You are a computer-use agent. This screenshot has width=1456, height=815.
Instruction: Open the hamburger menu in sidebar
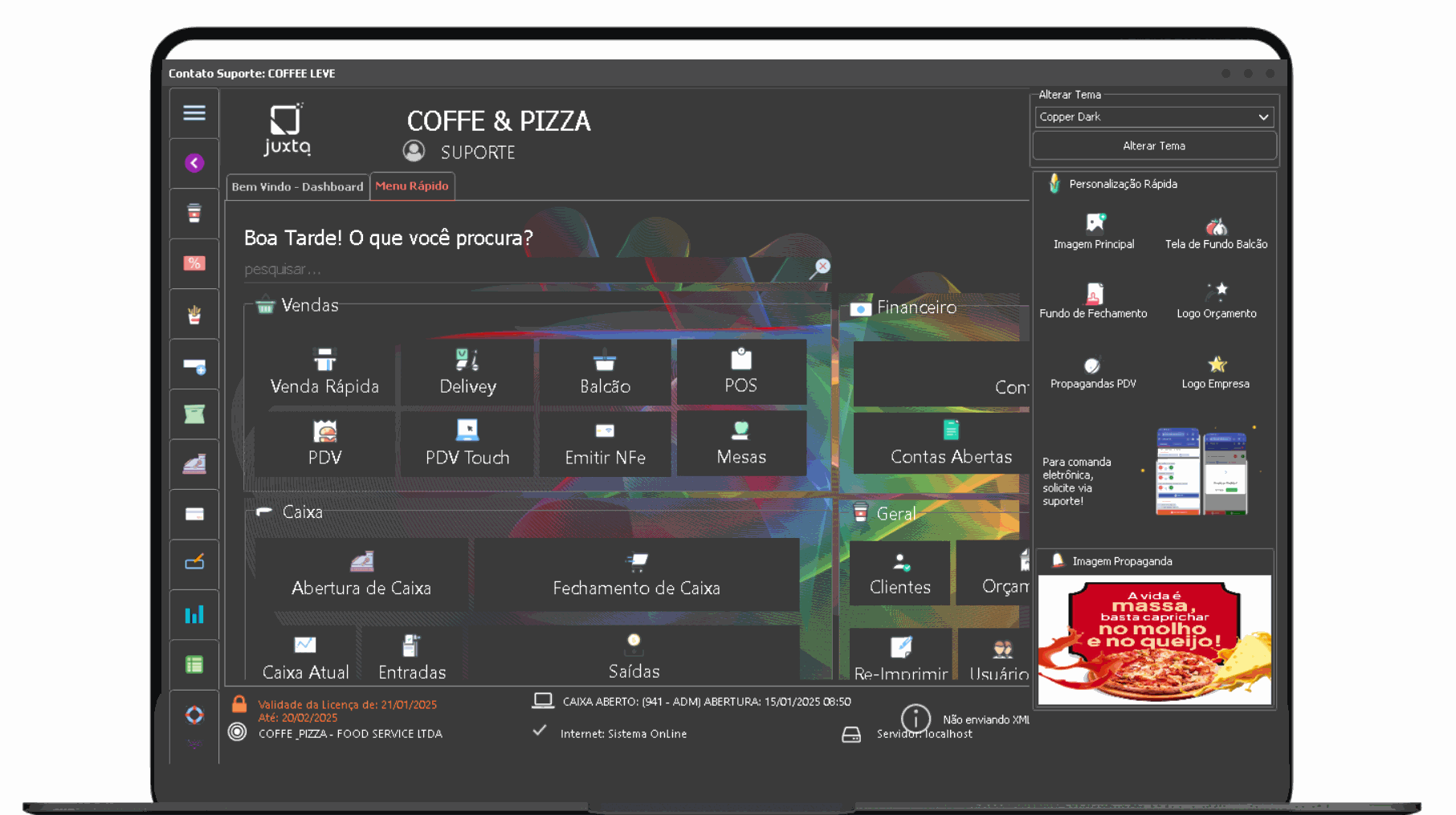tap(194, 113)
